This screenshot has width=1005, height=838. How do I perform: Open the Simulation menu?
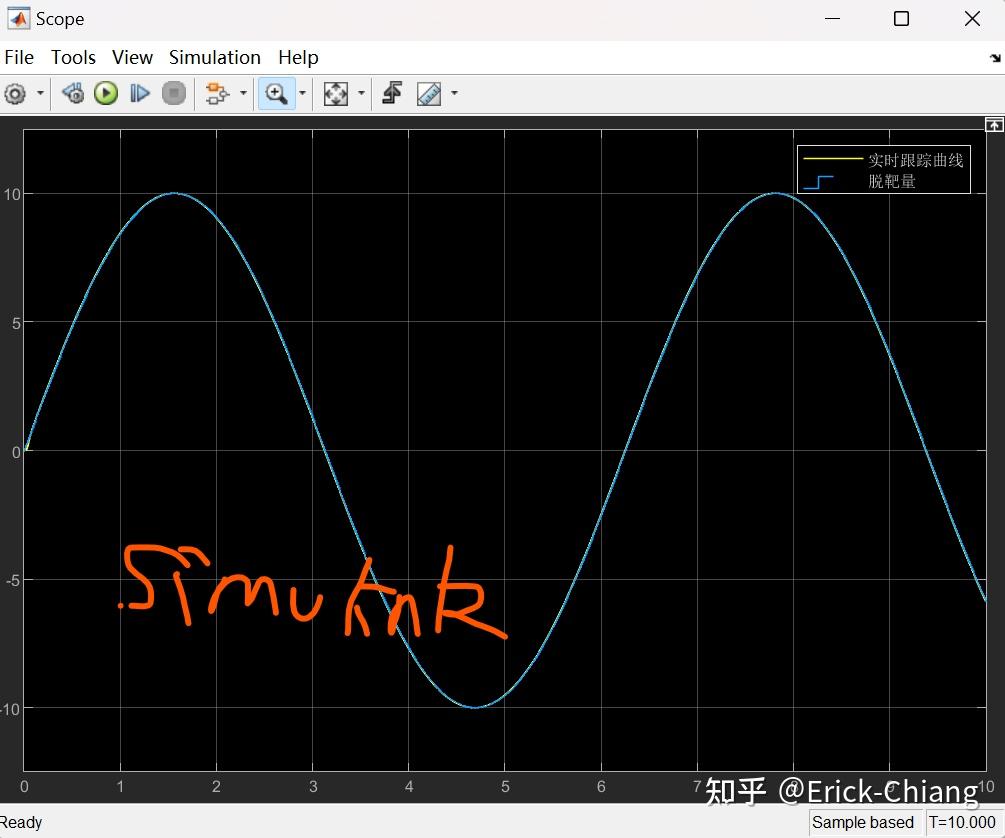tap(214, 57)
